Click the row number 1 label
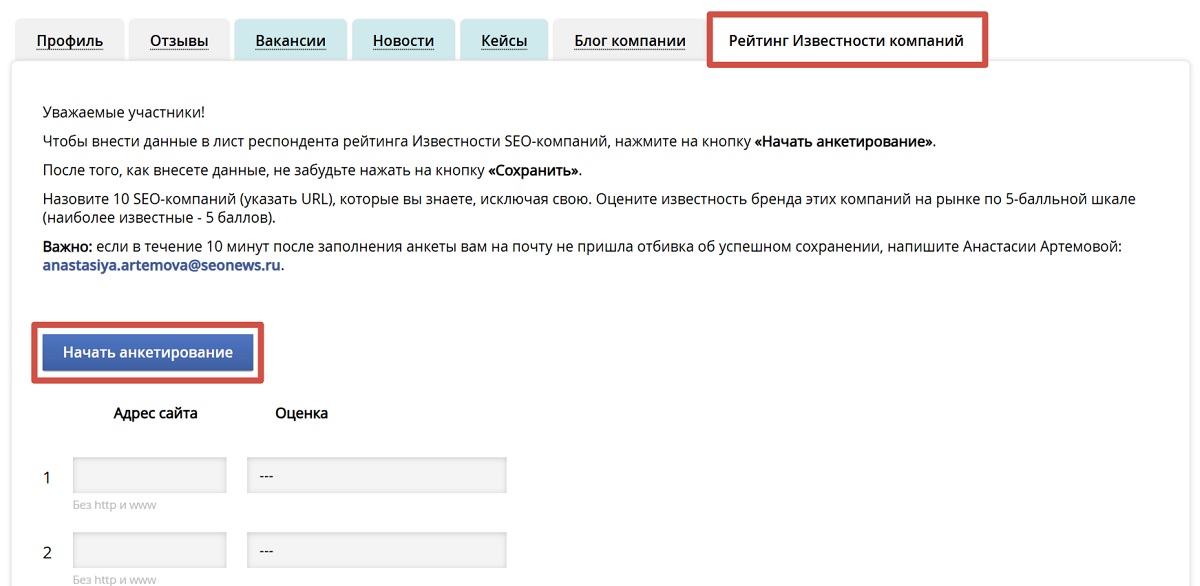1200x586 pixels. 46,477
